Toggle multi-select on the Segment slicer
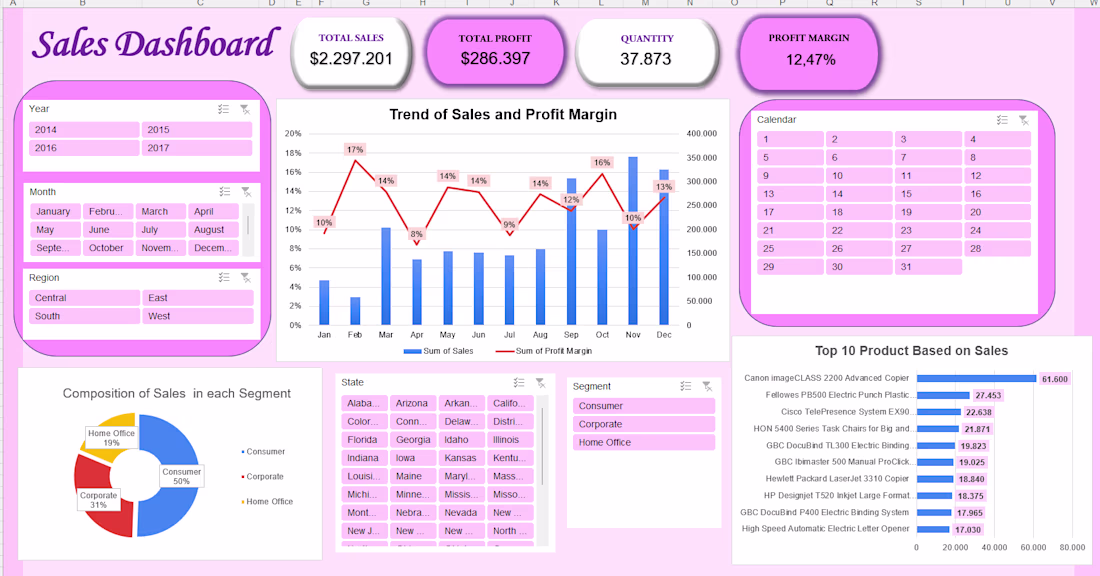This screenshot has height=576, width=1100. [x=685, y=386]
